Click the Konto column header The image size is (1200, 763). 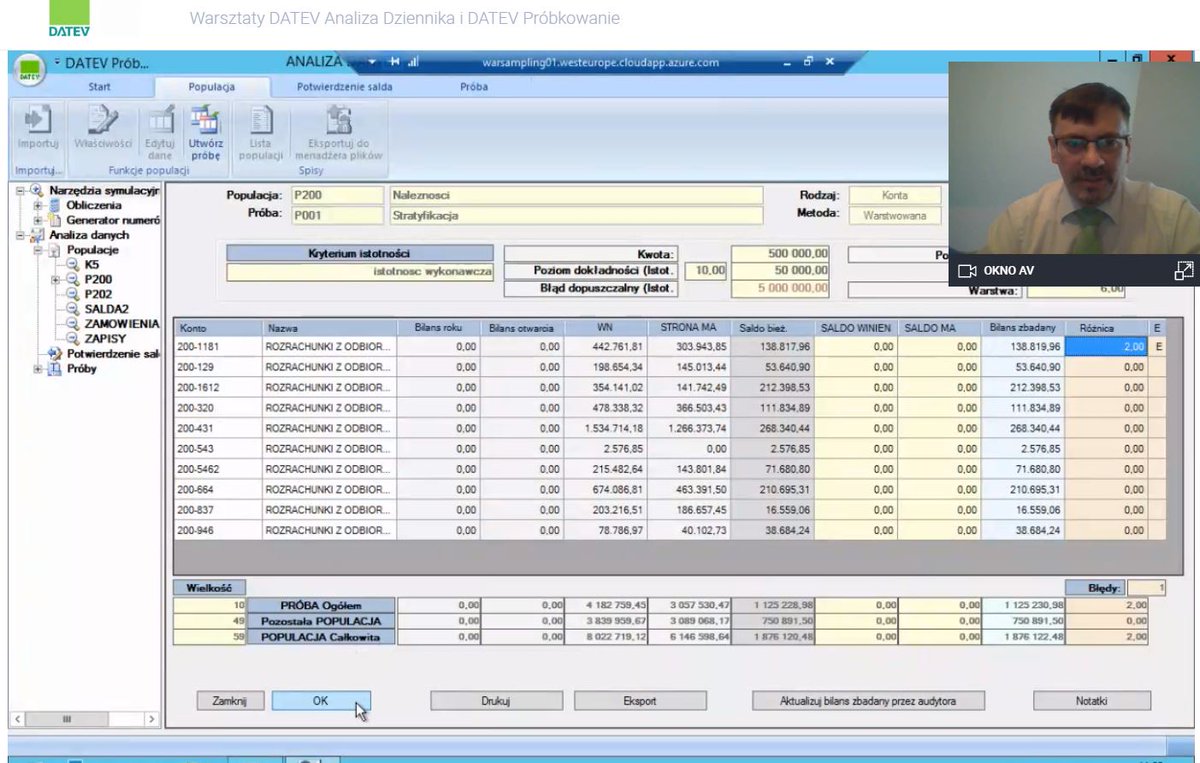pyautogui.click(x=218, y=327)
